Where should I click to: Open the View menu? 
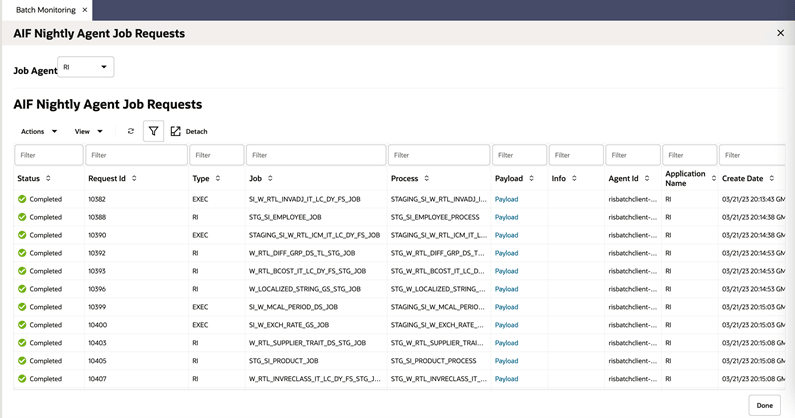point(89,131)
